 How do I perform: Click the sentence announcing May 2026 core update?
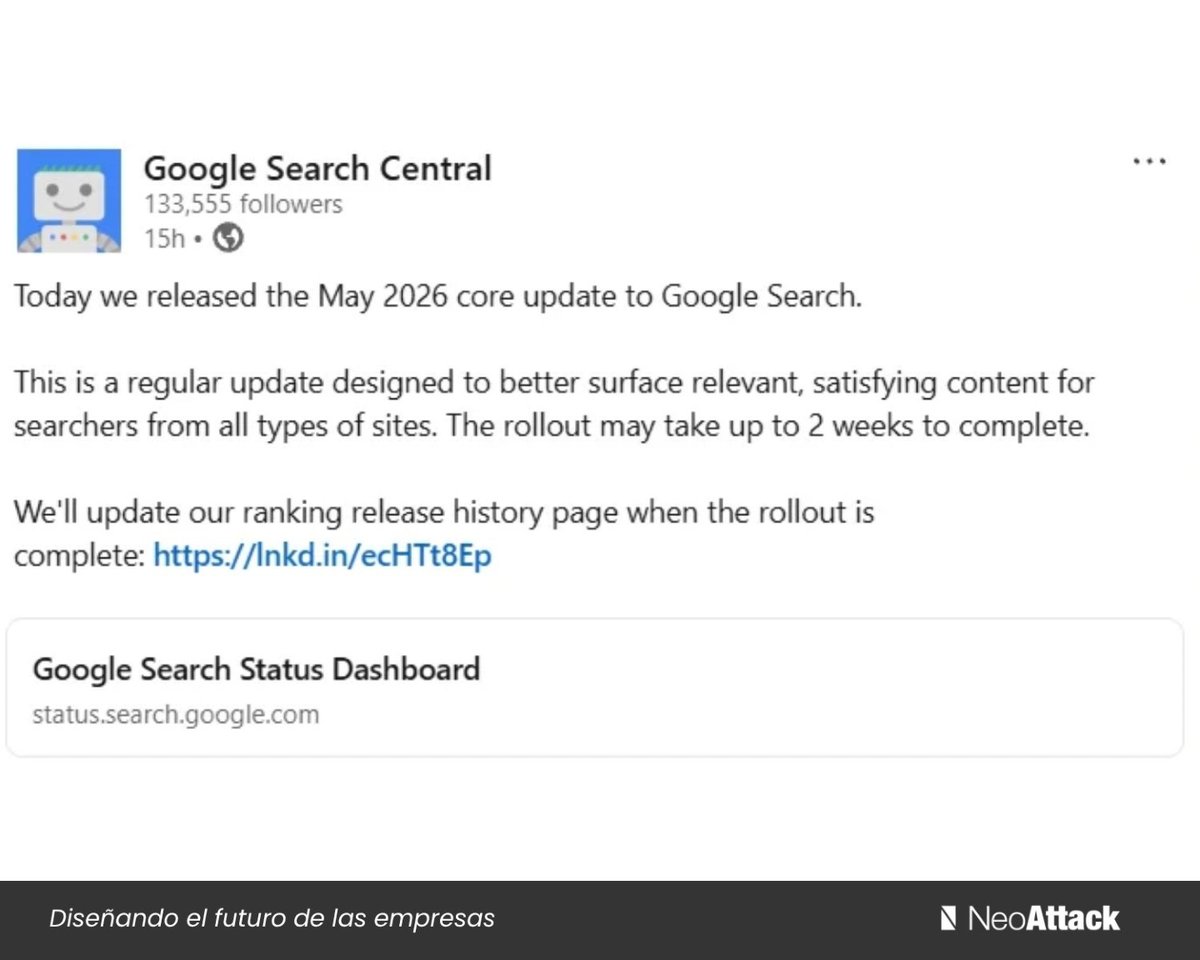[x=437, y=298]
